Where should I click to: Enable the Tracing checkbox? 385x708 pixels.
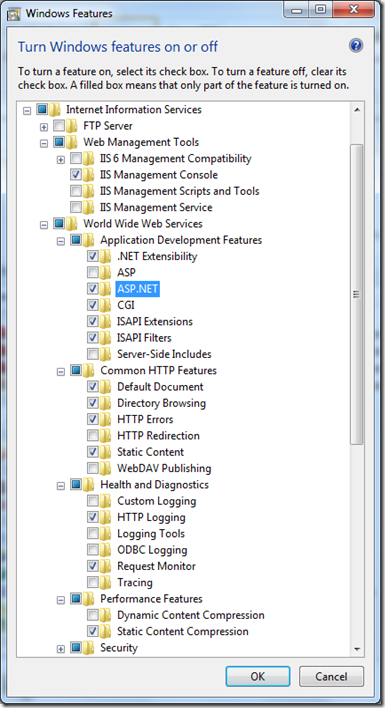coord(93,582)
